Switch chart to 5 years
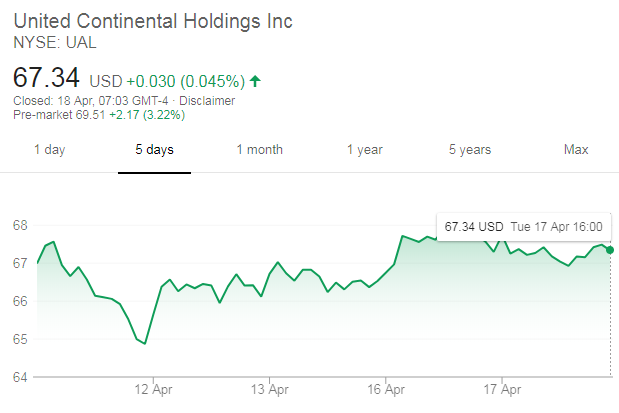619x413 pixels. (x=469, y=150)
